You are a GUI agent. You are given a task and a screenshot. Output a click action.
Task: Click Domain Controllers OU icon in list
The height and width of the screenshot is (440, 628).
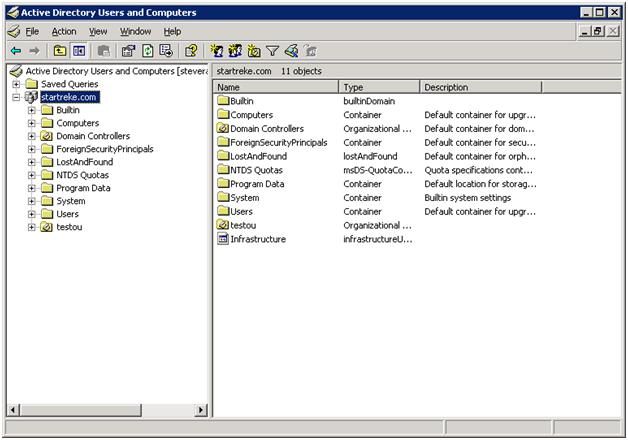pos(223,129)
